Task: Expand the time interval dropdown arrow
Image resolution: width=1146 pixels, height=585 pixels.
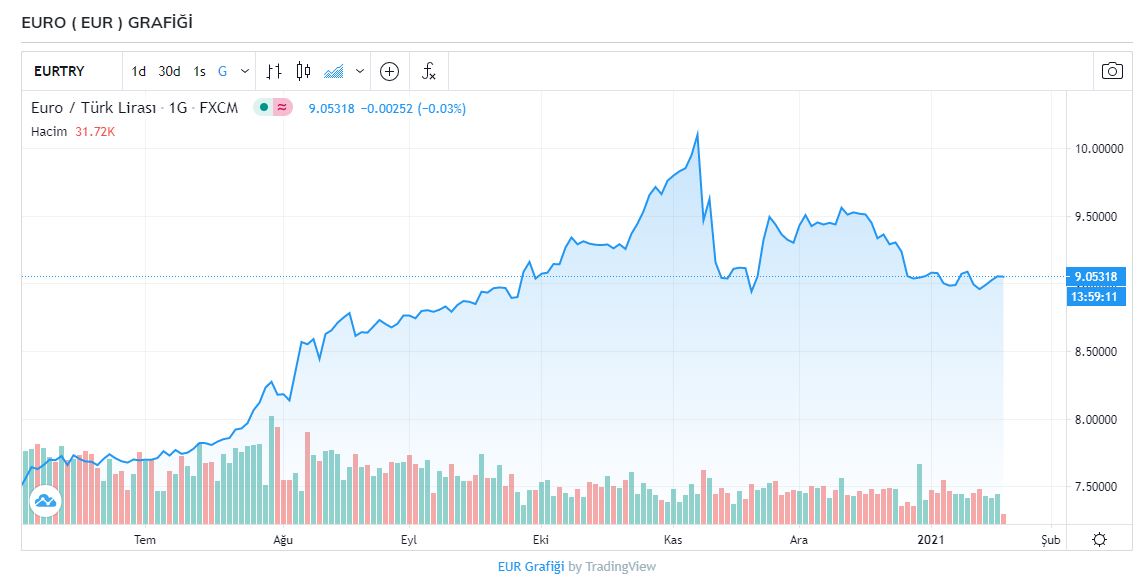Action: [x=245, y=71]
